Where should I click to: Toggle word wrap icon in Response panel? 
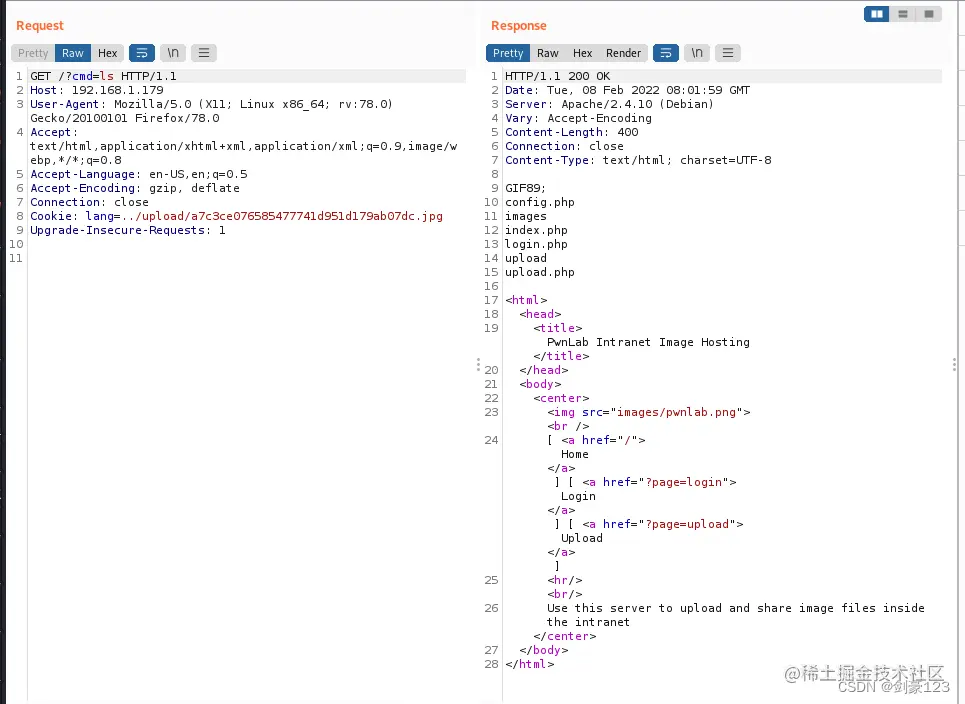tap(666, 53)
